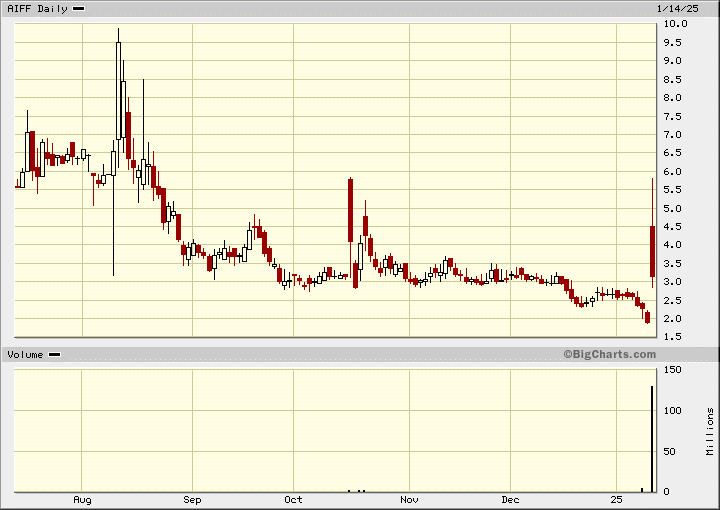
Task: Click the 6.0 price axis label
Action: [672, 172]
